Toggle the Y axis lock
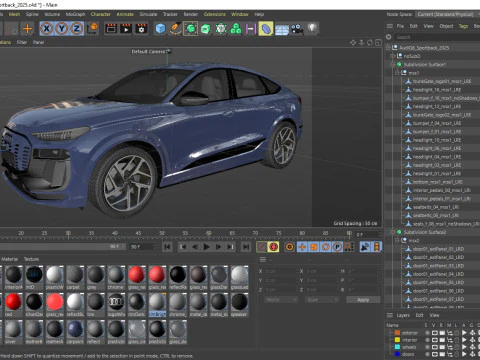 (62, 29)
